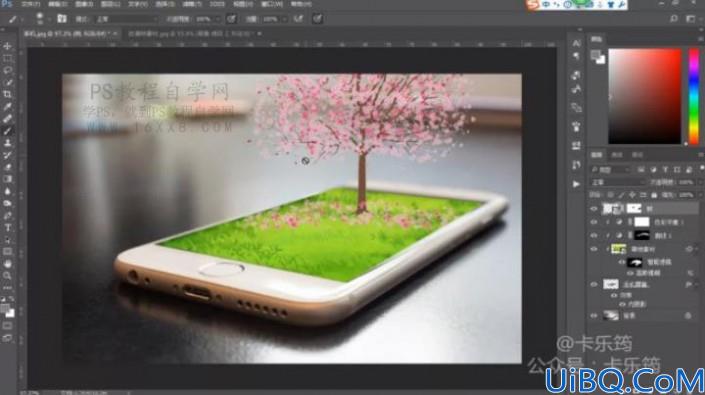
Task: Open the Edit menu
Action: pos(58,4)
